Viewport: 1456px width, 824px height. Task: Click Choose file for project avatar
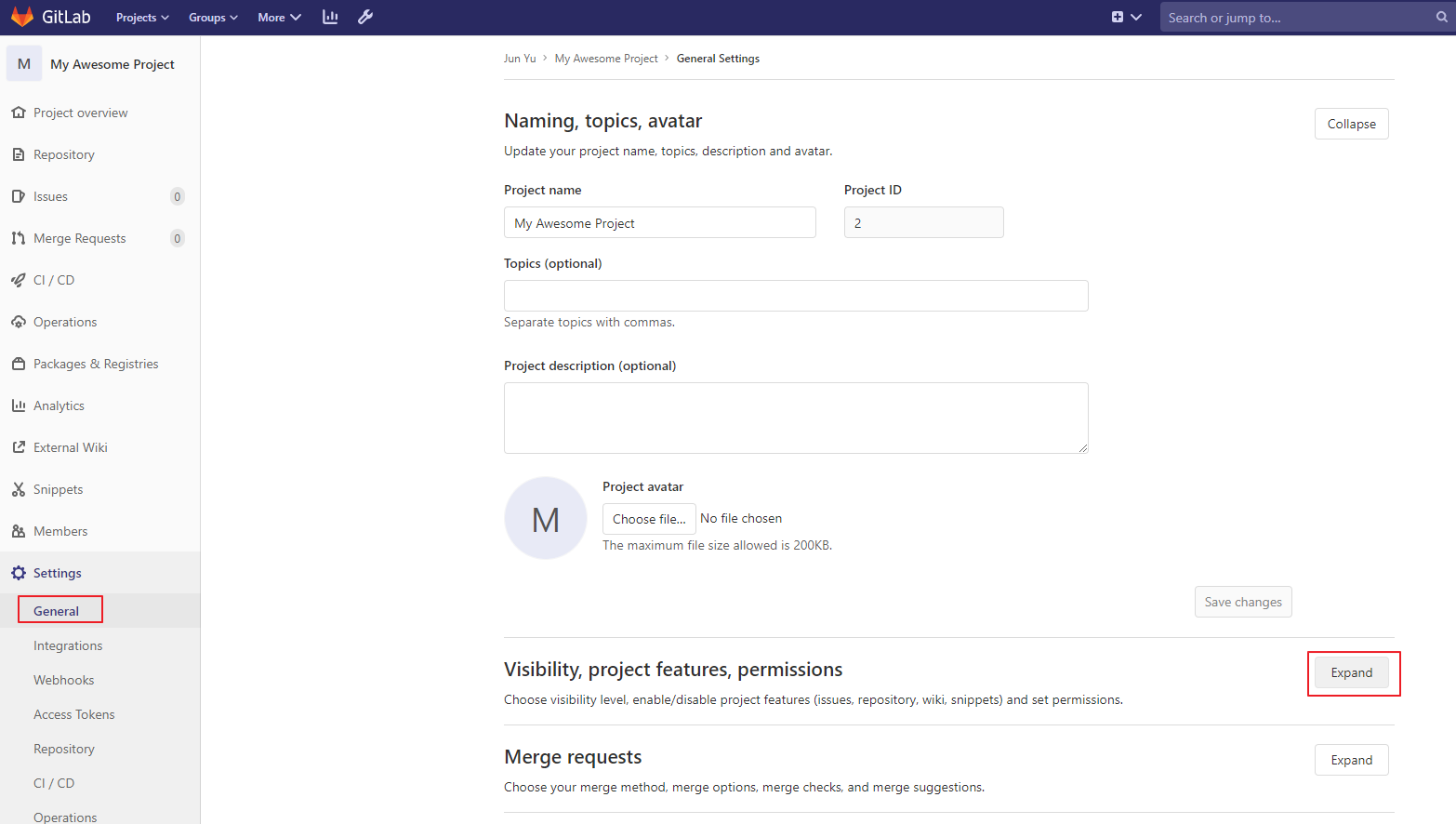click(649, 519)
